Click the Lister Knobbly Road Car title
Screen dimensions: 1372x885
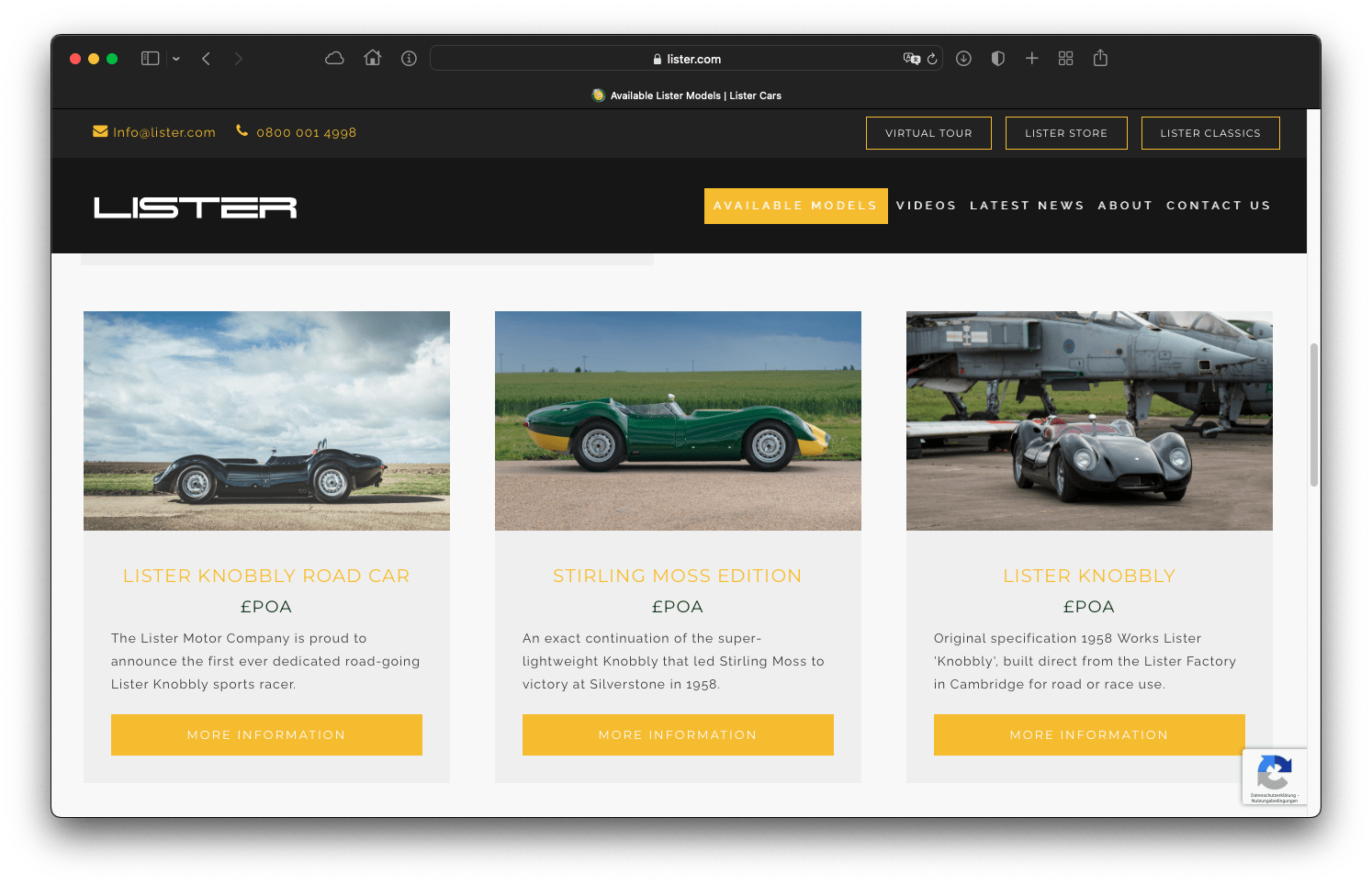(266, 576)
